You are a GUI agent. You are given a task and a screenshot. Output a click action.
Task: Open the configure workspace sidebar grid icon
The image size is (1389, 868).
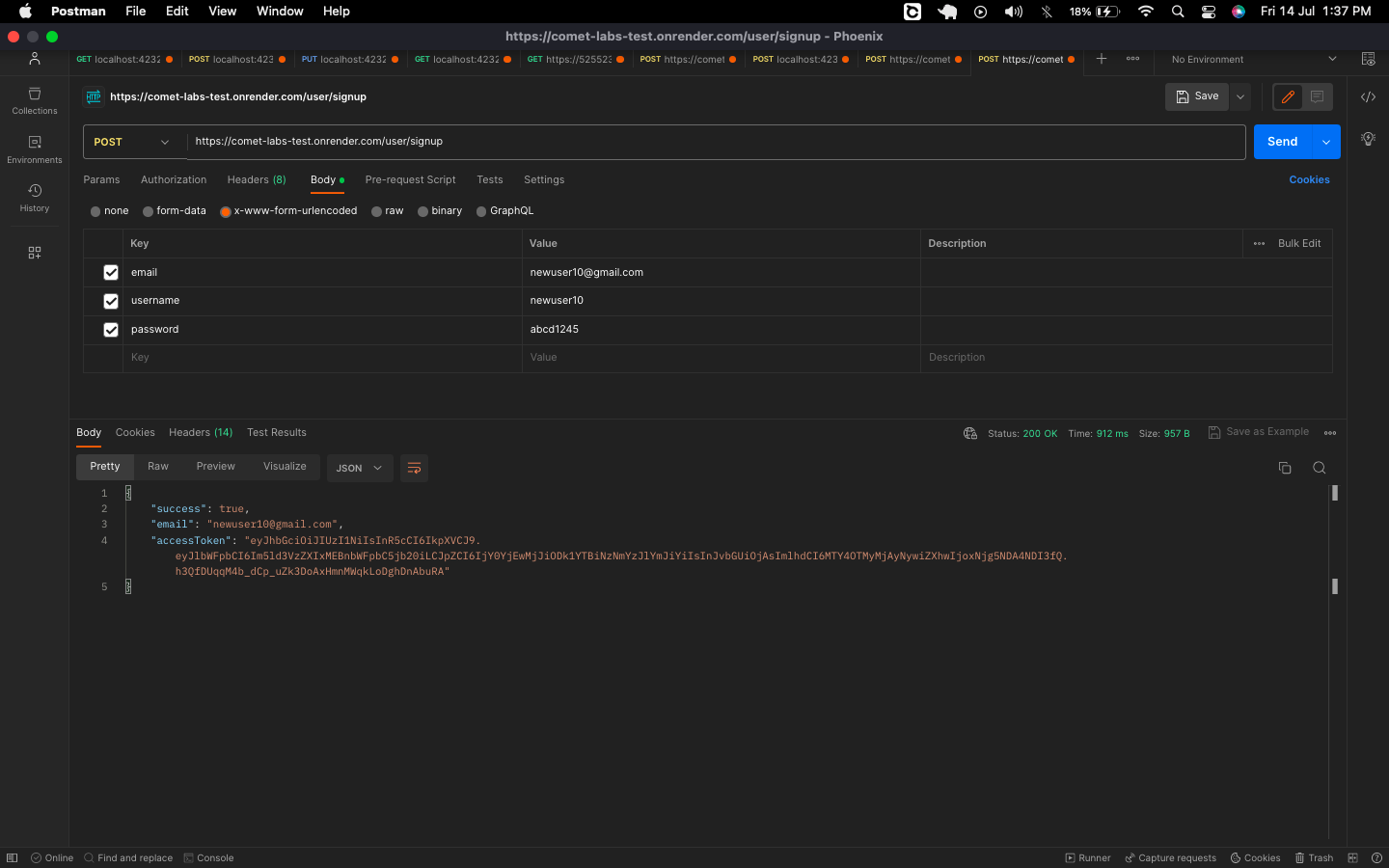click(35, 253)
